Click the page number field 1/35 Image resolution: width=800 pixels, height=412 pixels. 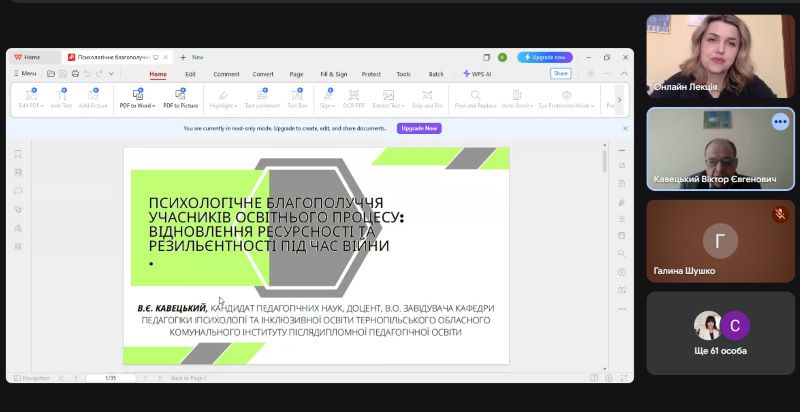[110, 378]
